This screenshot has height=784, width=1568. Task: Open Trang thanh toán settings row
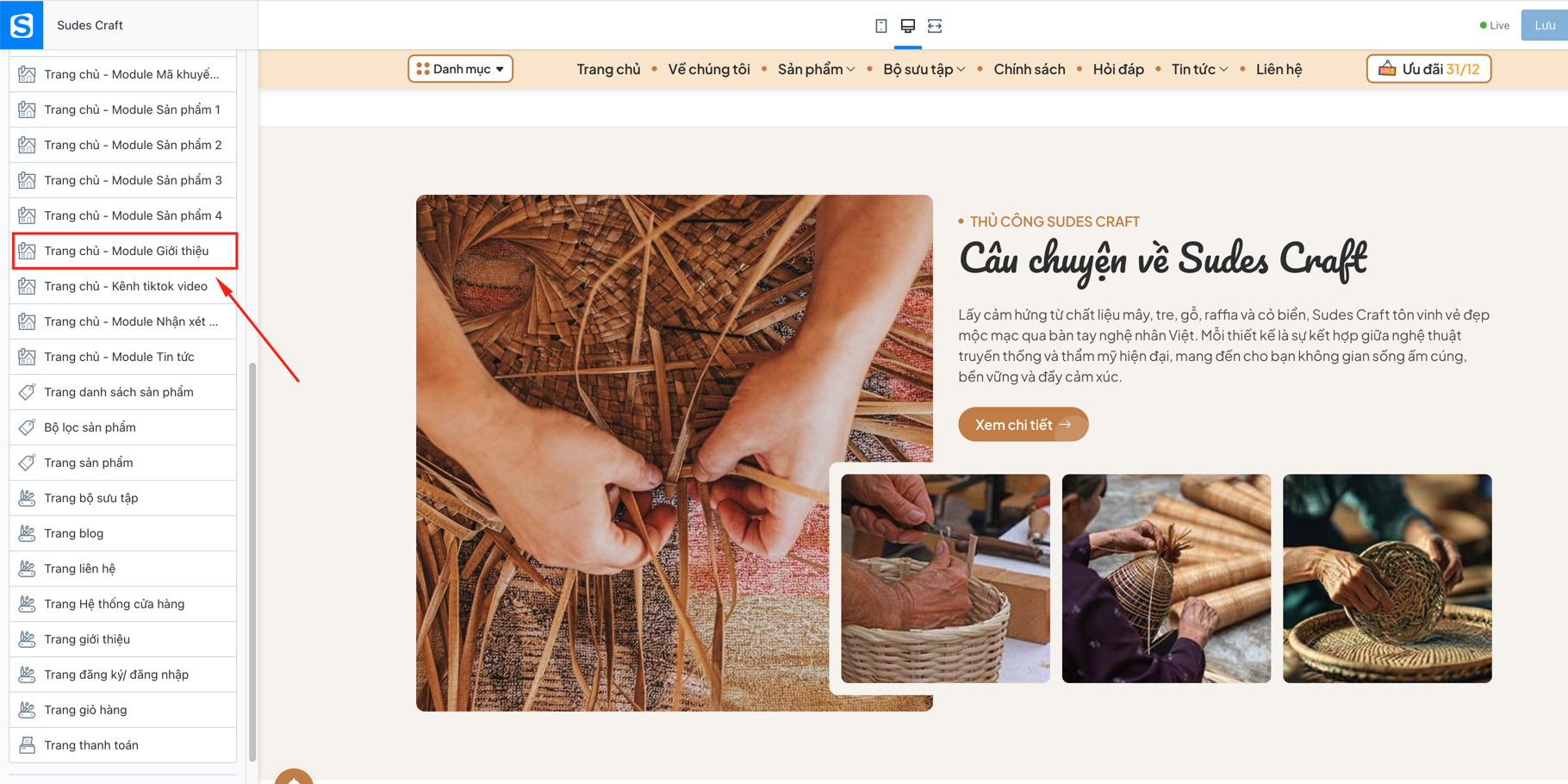coord(123,745)
